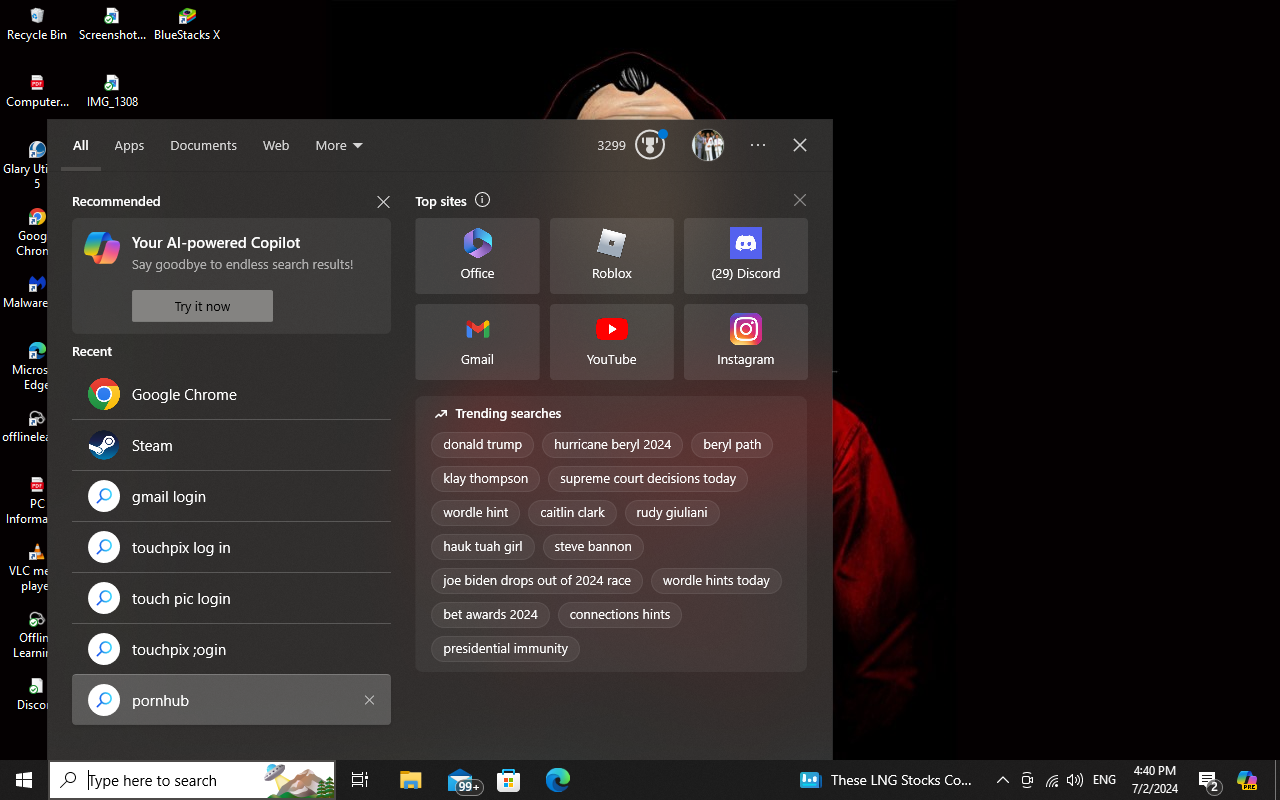
Task: Switch to the Apps search tab
Action: (x=129, y=145)
